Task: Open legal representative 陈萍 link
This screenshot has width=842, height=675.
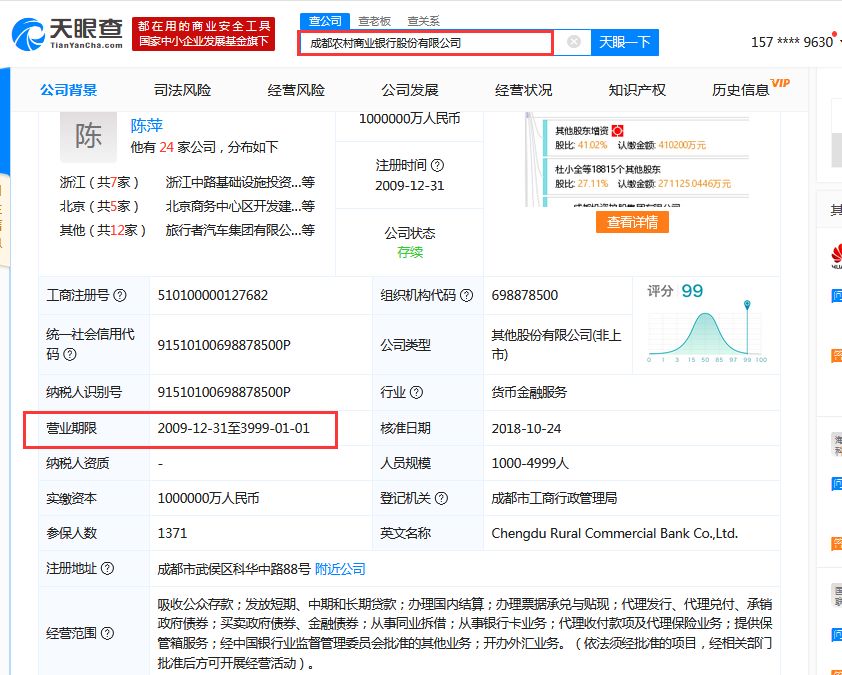Action: pos(147,126)
